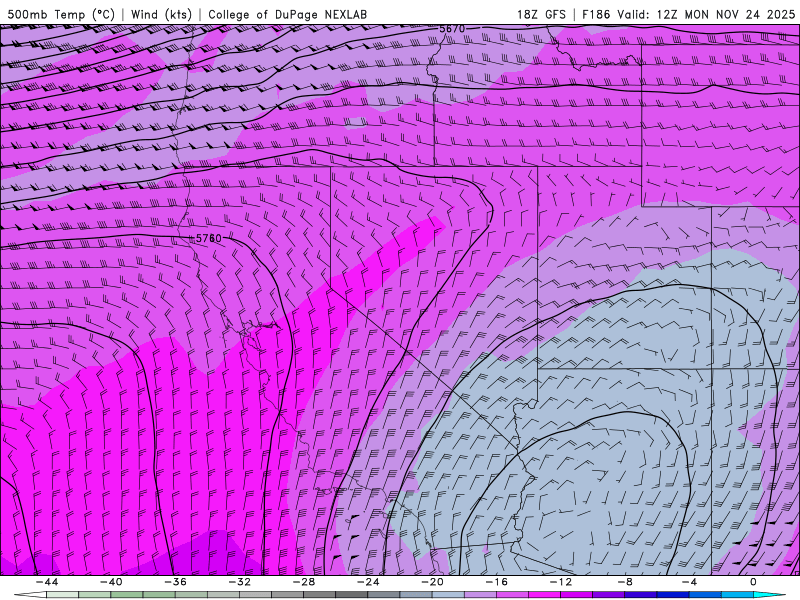Image resolution: width=800 pixels, height=600 pixels.
Task: Click the -8 colorbar label
Action: 625,582
